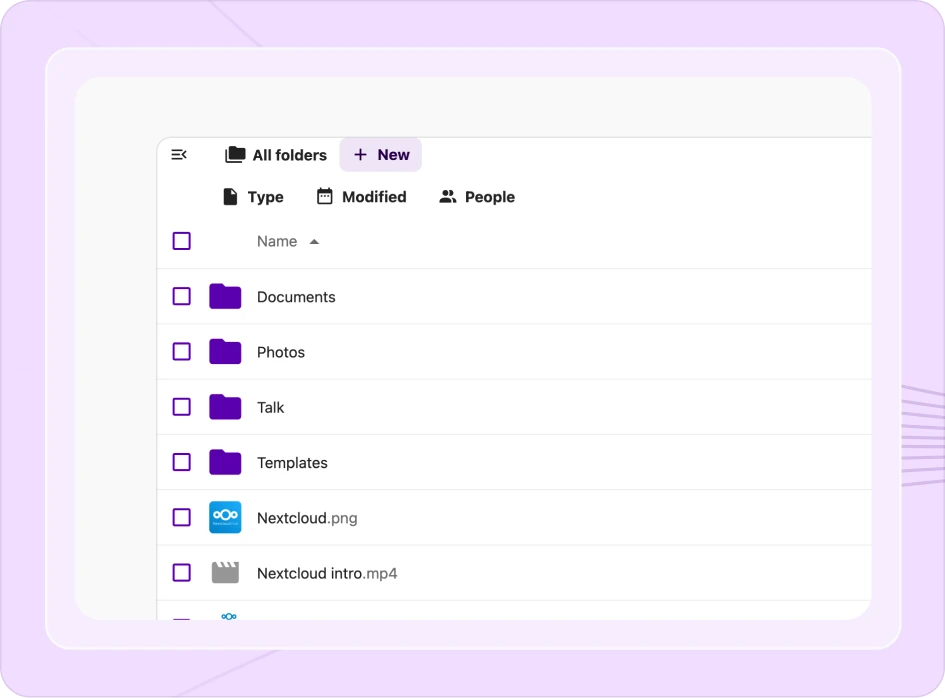
Task: Open the Templates folder name
Action: [292, 463]
